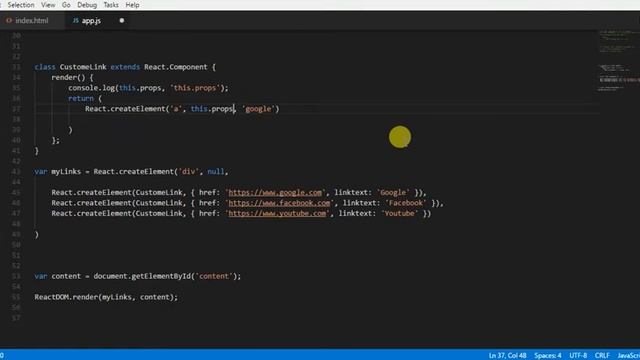The width and height of the screenshot is (640, 360).
Task: Click 'ReactDOM.render' on line 55
Action: coord(66,297)
